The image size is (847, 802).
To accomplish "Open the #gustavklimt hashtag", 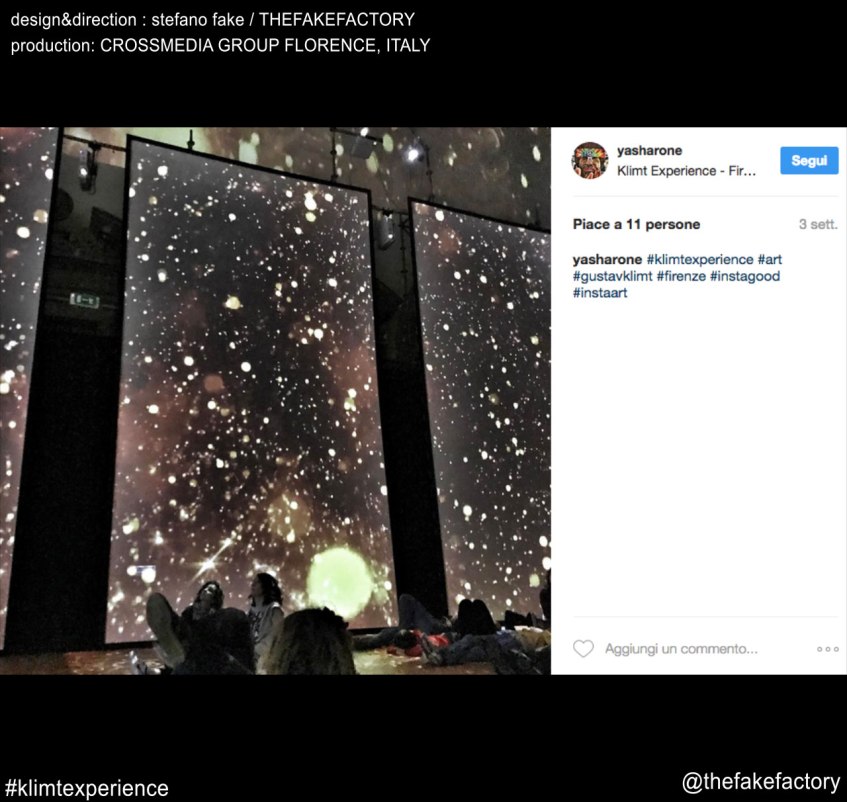I will [613, 276].
